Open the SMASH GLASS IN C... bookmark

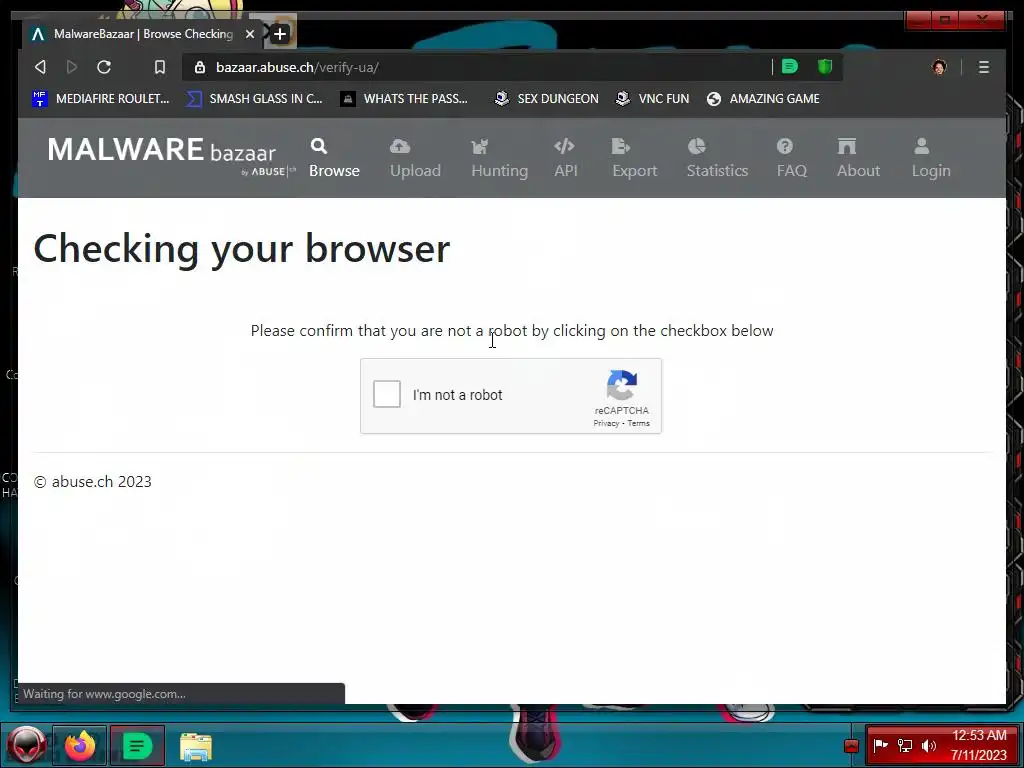click(255, 99)
